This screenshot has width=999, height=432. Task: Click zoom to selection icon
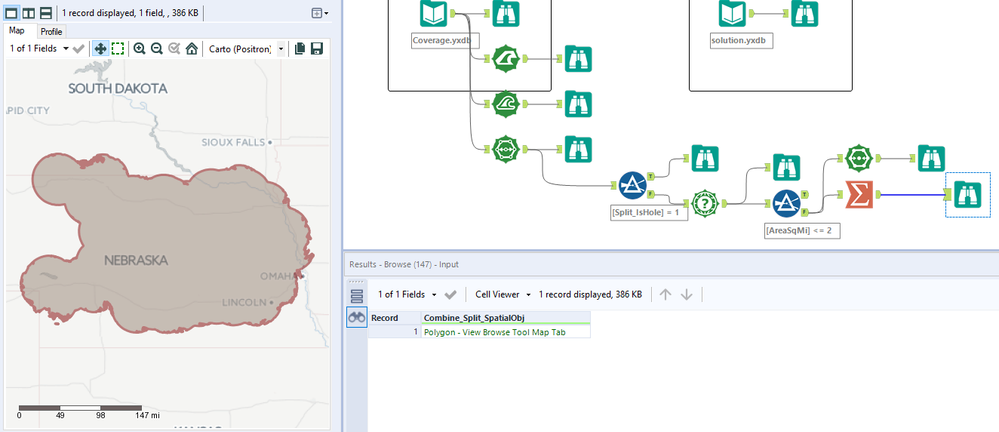point(174,48)
